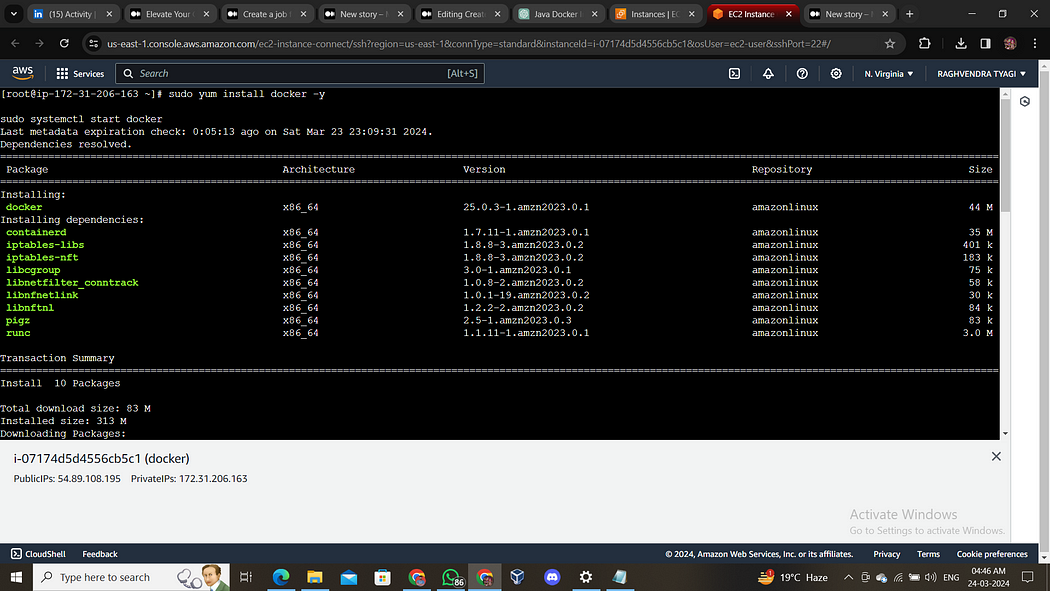Expand hidden icons in the system tray
Image resolution: width=1050 pixels, height=591 pixels.
pyautogui.click(x=847, y=577)
